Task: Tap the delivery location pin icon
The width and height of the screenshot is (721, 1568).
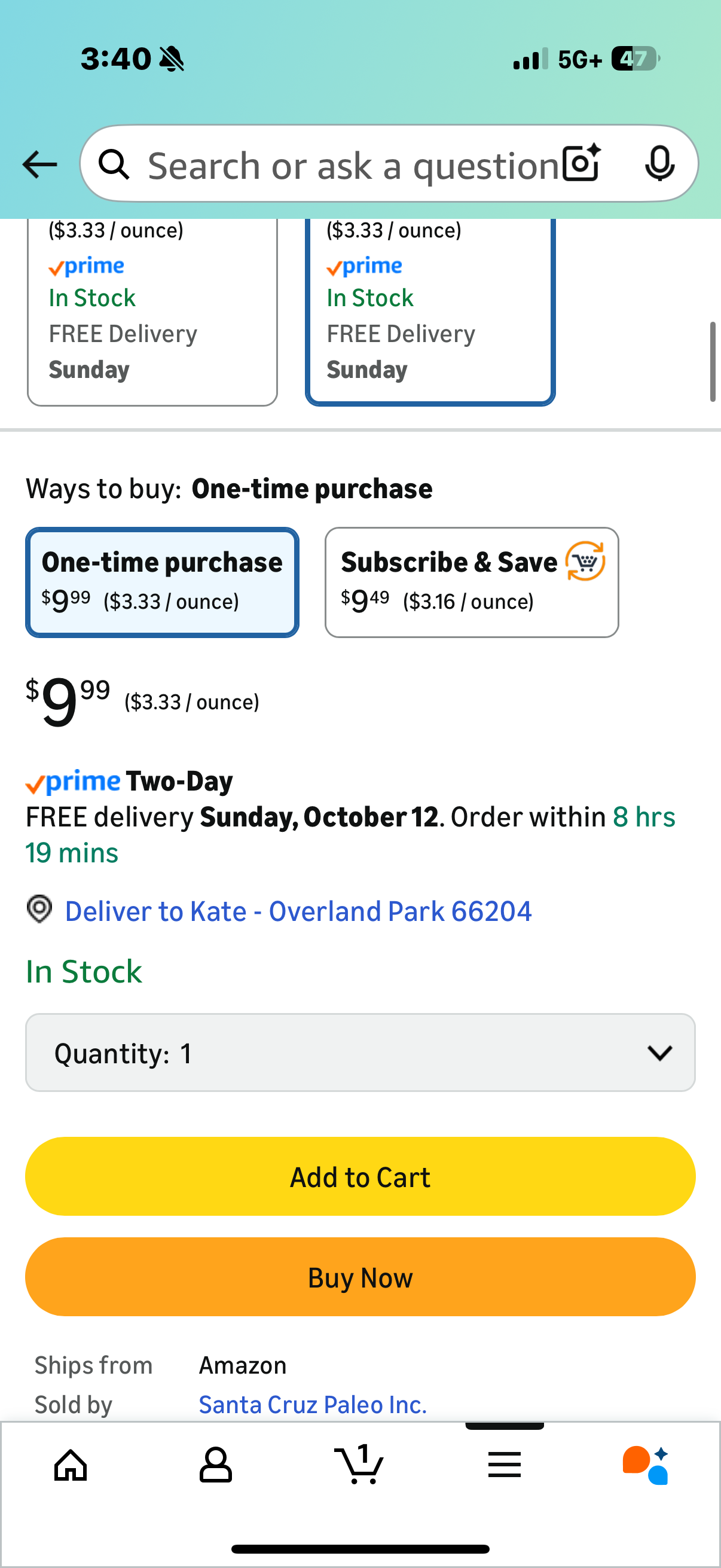Action: point(39,910)
